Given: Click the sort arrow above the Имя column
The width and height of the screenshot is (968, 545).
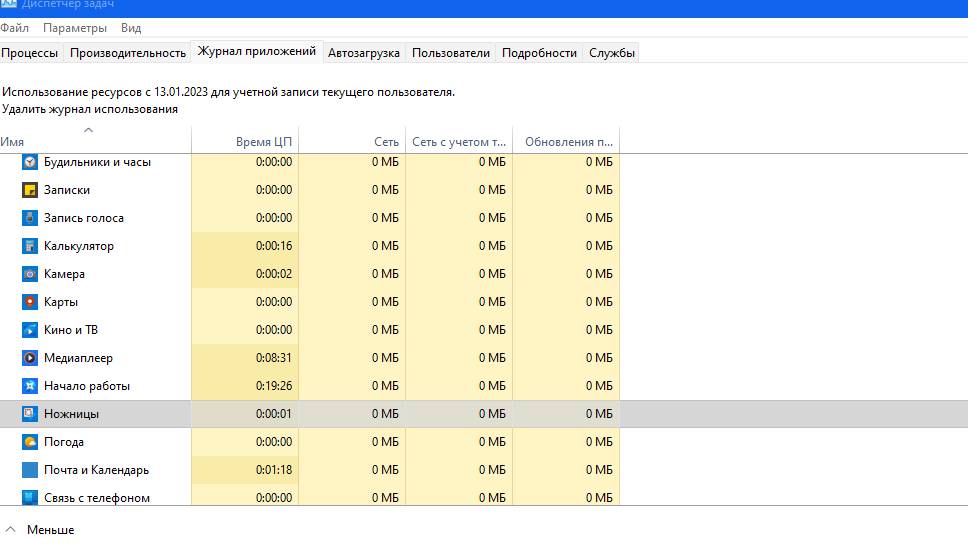Looking at the screenshot, I should 88,130.
